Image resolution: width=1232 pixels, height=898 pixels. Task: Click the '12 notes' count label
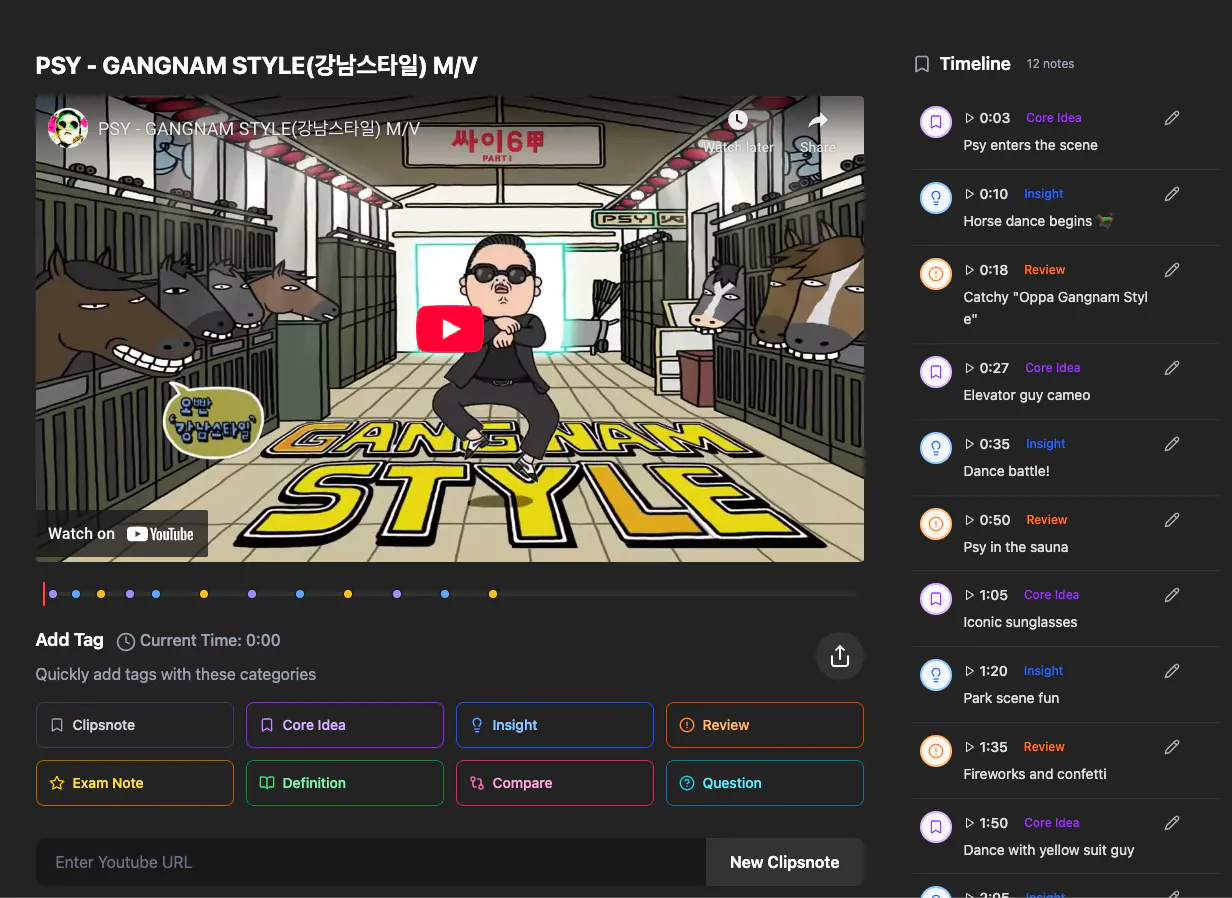[x=1050, y=64]
